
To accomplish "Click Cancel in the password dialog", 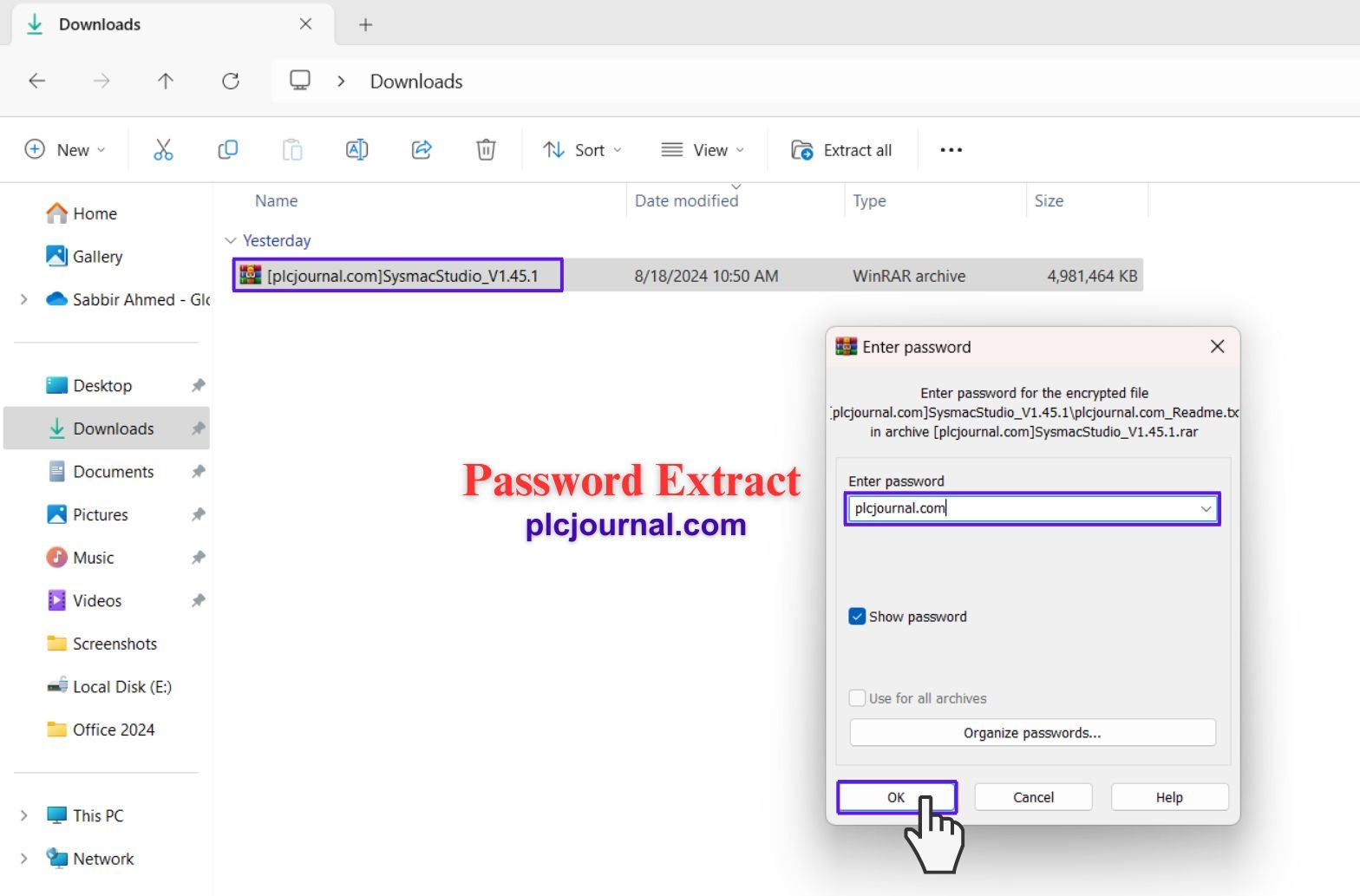I will (1034, 797).
